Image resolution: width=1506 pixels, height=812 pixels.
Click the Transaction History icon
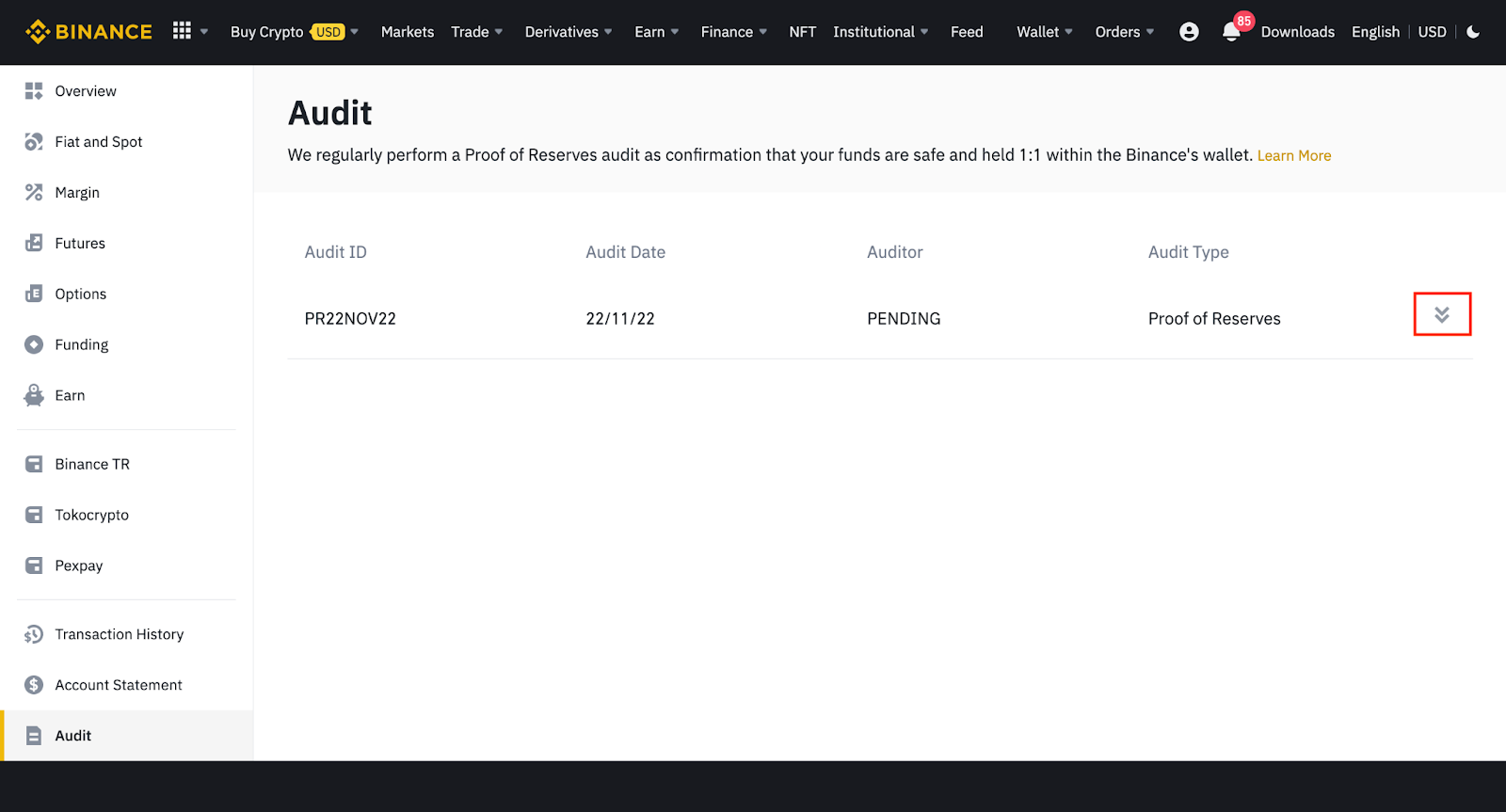[34, 634]
